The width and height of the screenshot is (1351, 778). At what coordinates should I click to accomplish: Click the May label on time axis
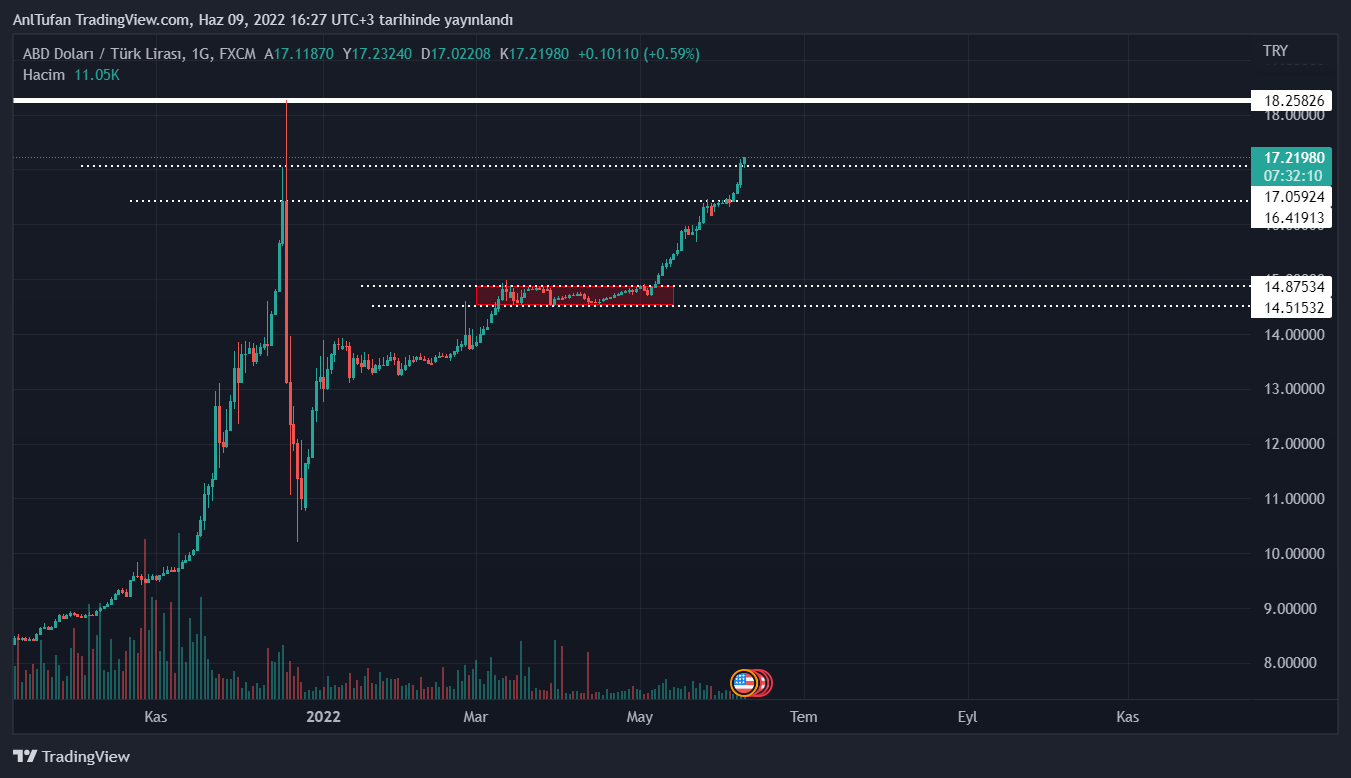(639, 717)
